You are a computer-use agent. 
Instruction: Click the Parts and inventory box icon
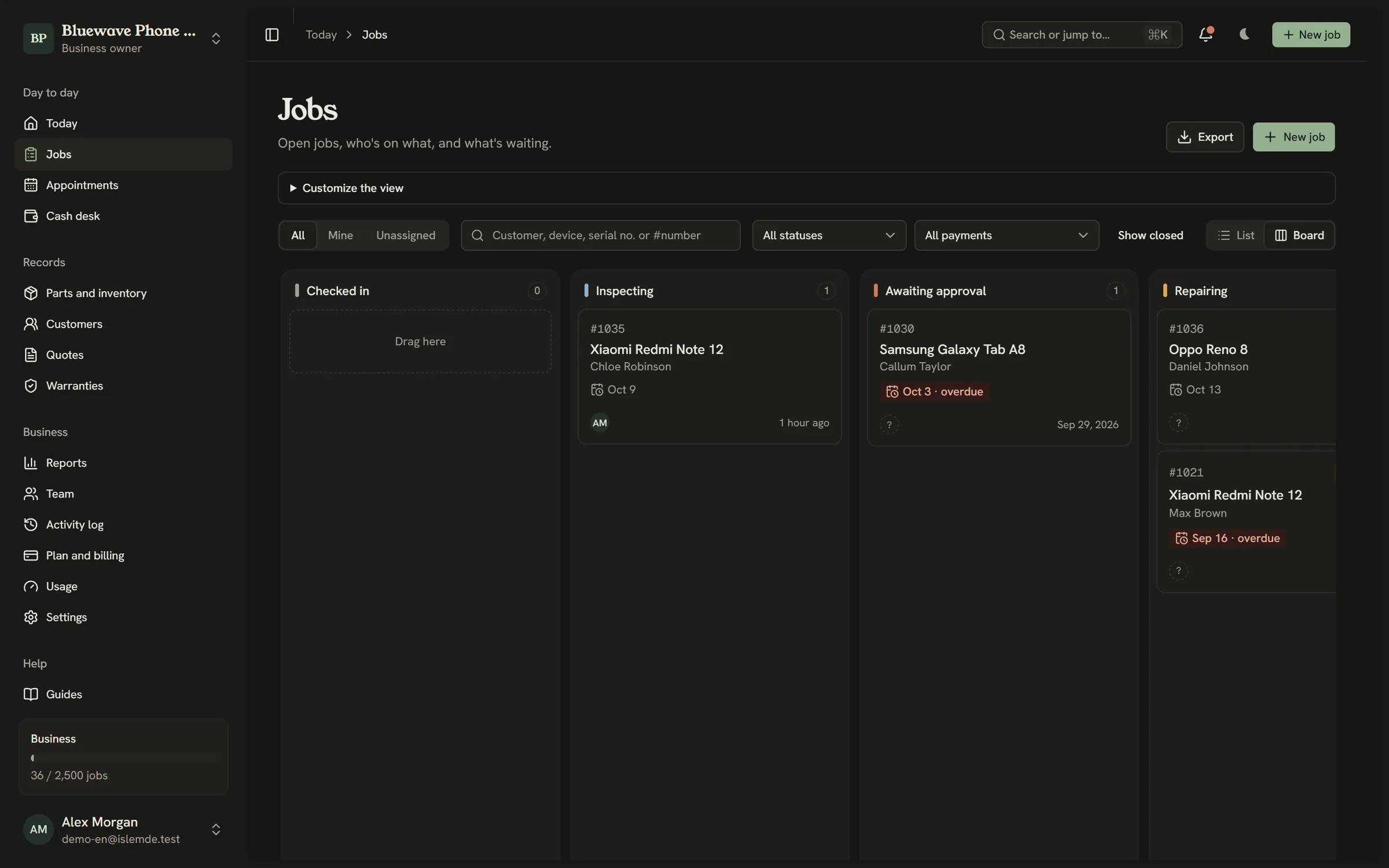pyautogui.click(x=31, y=293)
